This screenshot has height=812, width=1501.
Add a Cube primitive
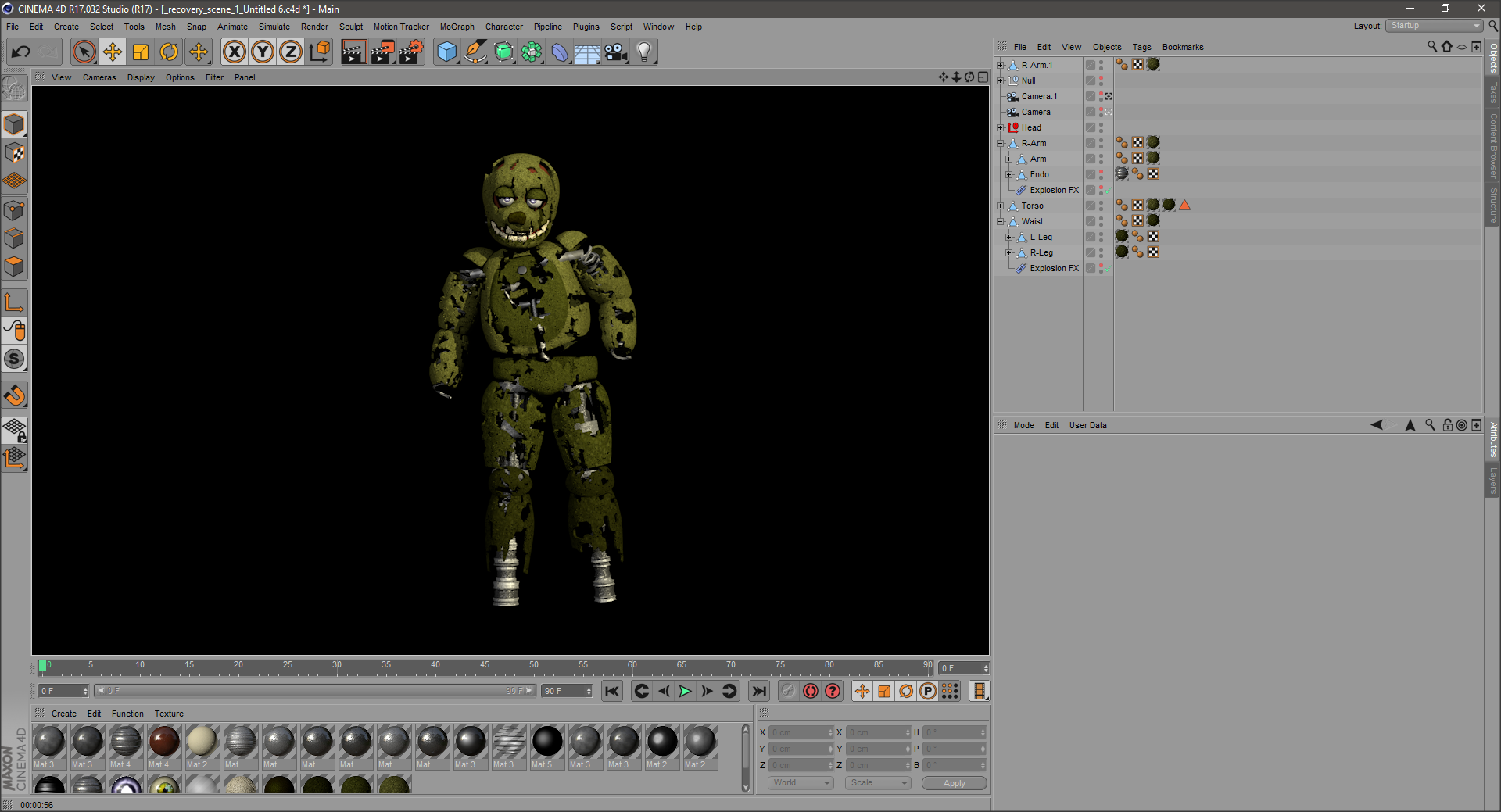tap(446, 52)
